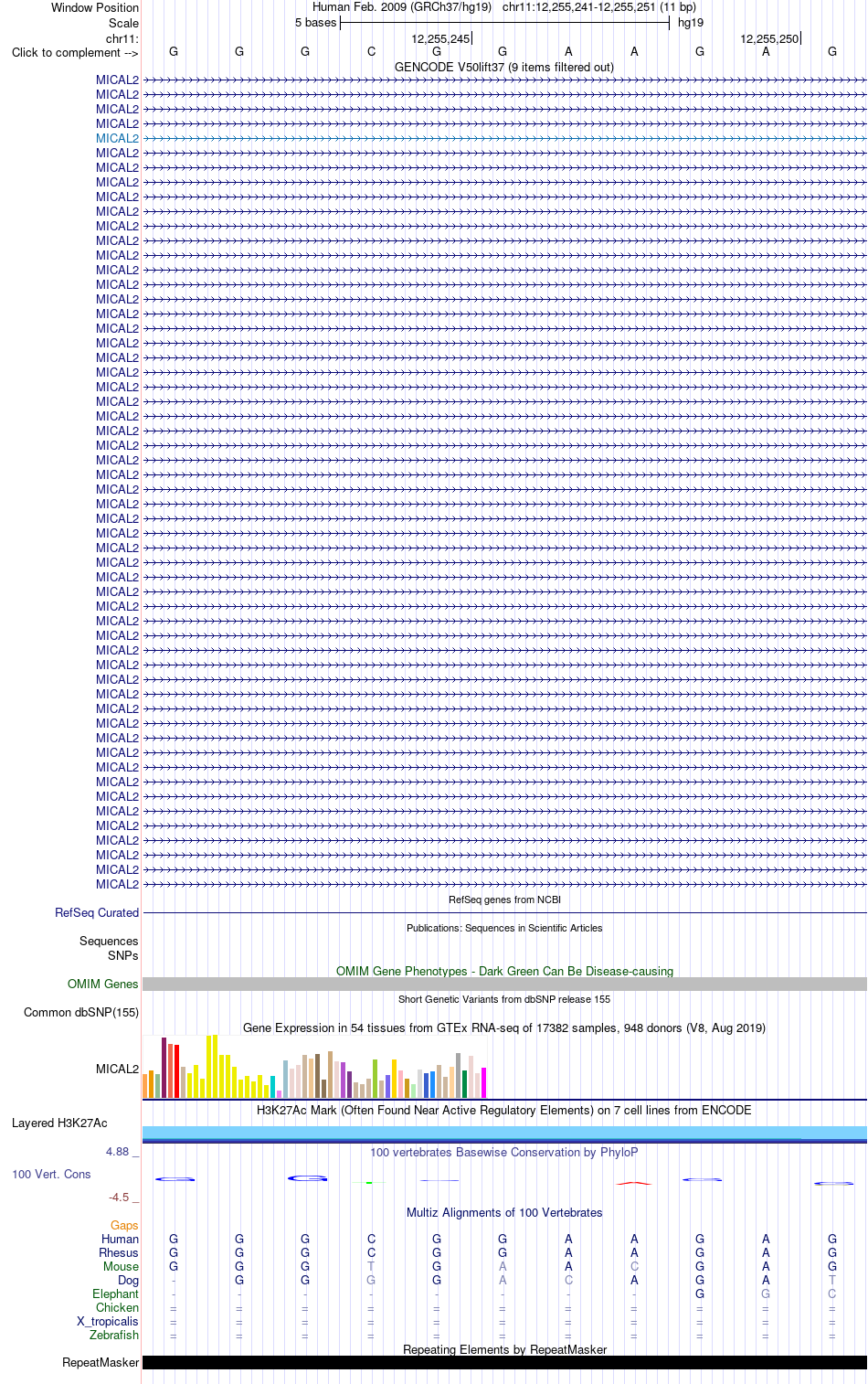The image size is (868, 1384).
Task: Click the T base in the Mouse row
Action: point(371,1266)
